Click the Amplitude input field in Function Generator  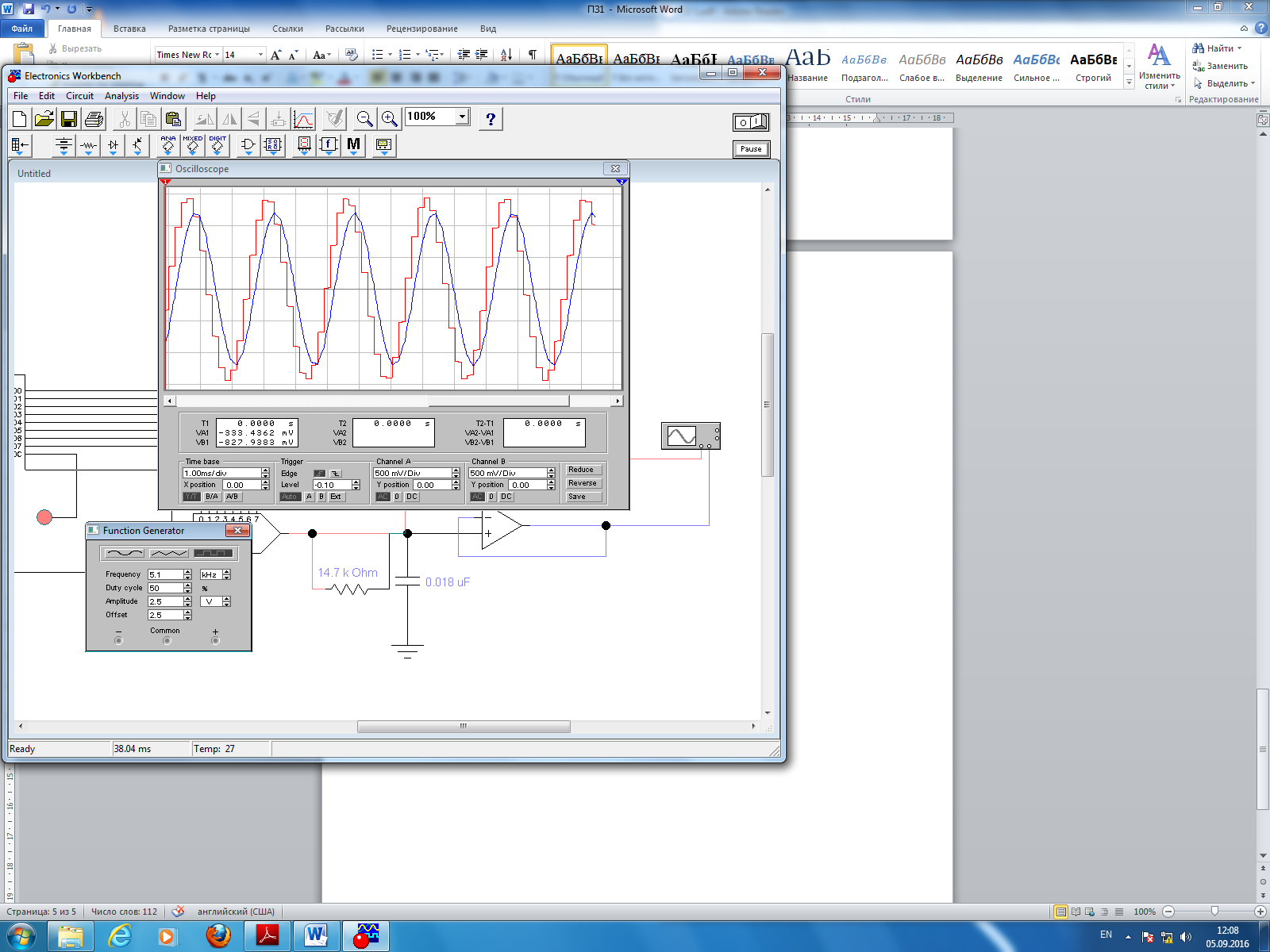coord(165,601)
